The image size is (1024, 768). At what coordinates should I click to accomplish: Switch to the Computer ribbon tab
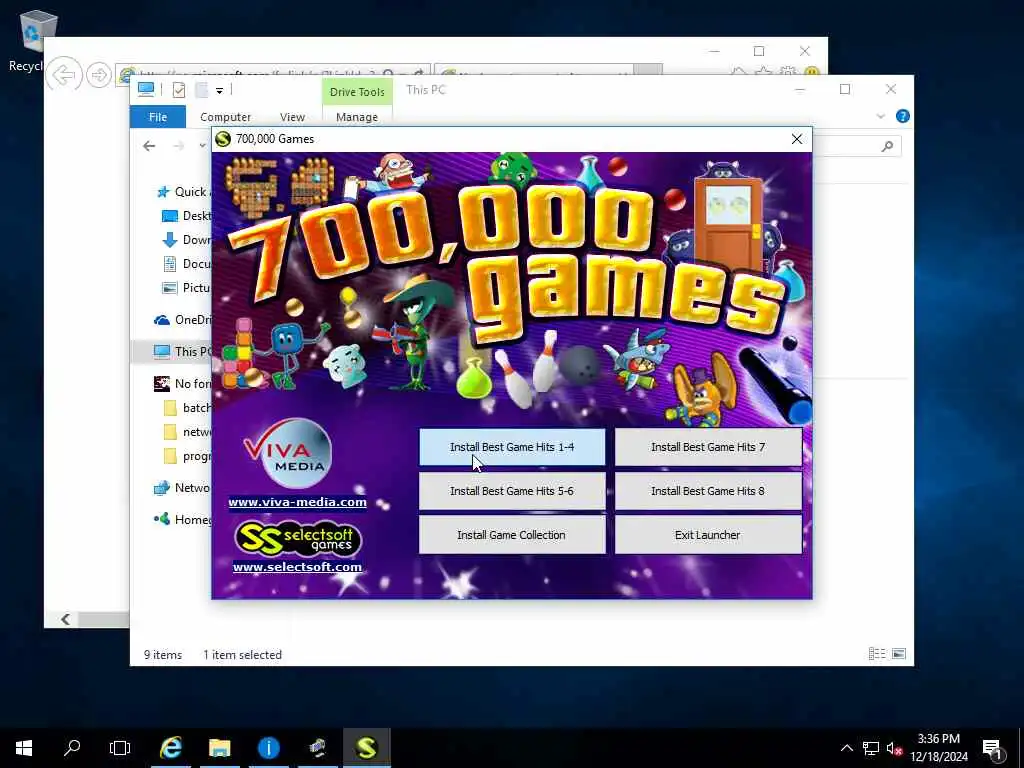point(225,117)
